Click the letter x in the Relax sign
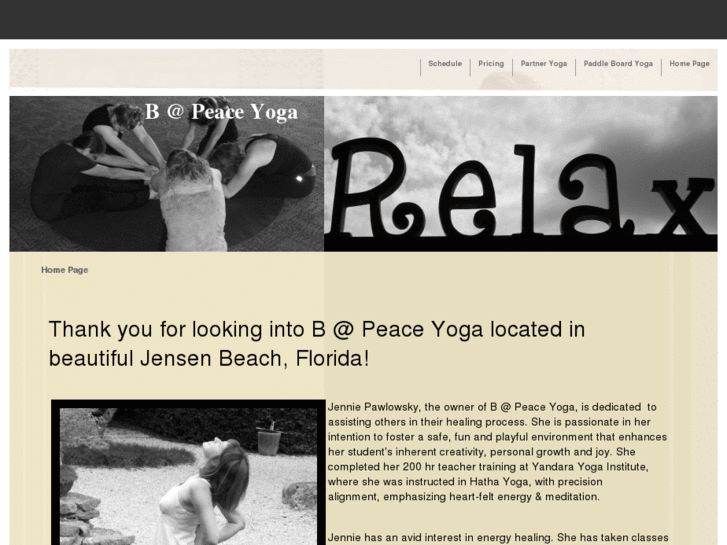Screen dimensions: 727x545 point(682,205)
